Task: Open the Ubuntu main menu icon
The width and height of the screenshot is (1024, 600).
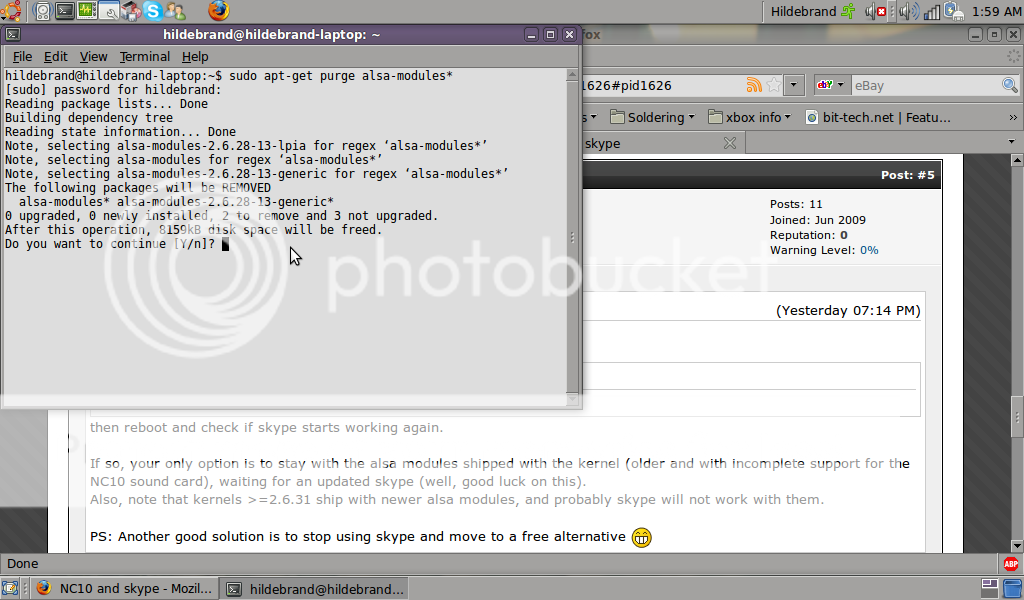Action: click(10, 10)
